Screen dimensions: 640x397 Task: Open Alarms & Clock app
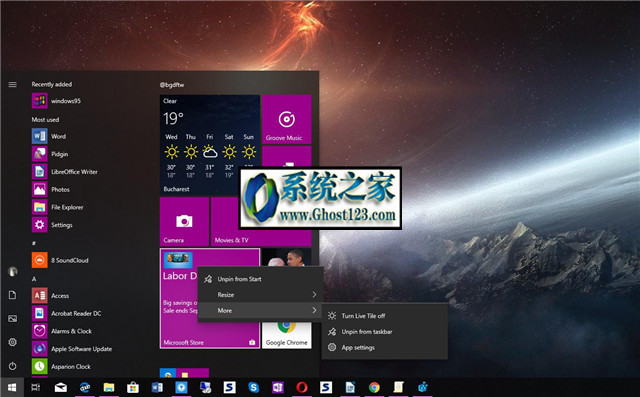point(62,331)
